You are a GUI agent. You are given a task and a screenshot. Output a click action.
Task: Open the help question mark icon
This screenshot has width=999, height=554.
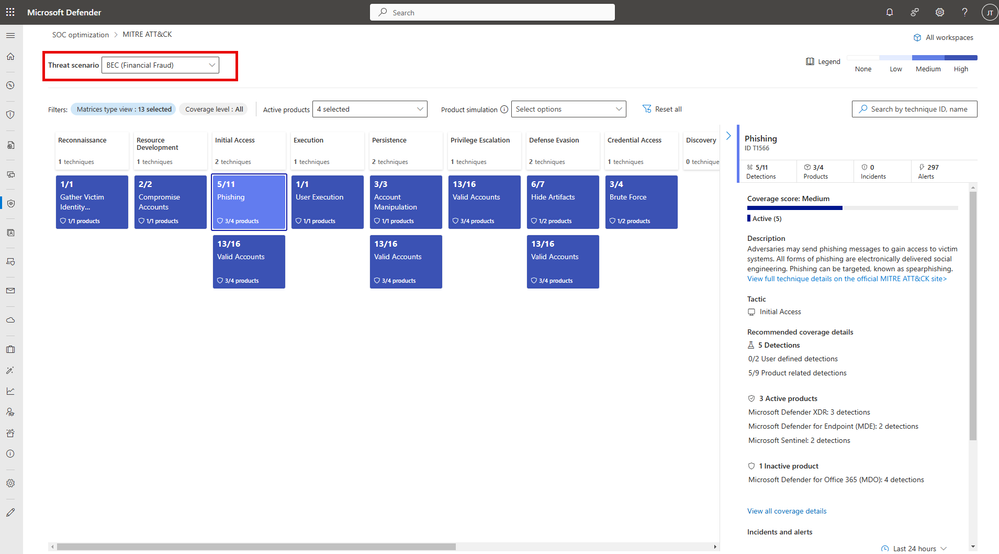[965, 12]
